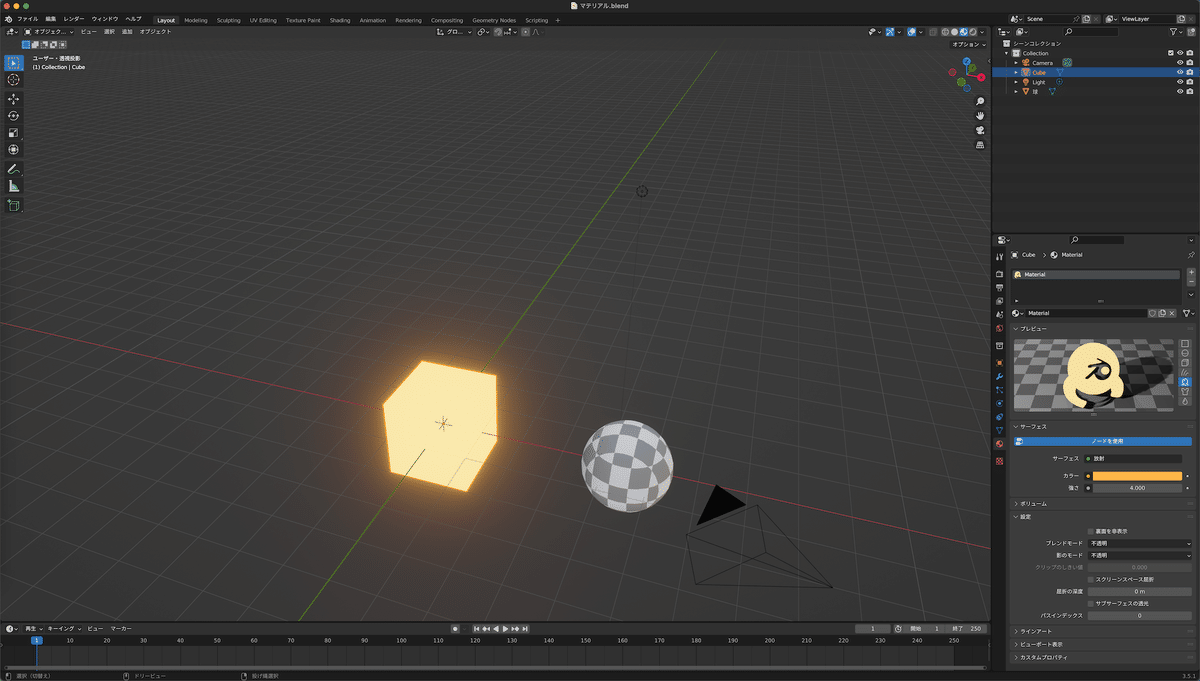Viewport: 1200px width, 681px height.
Task: Select the Annotate tool
Action: click(x=14, y=169)
